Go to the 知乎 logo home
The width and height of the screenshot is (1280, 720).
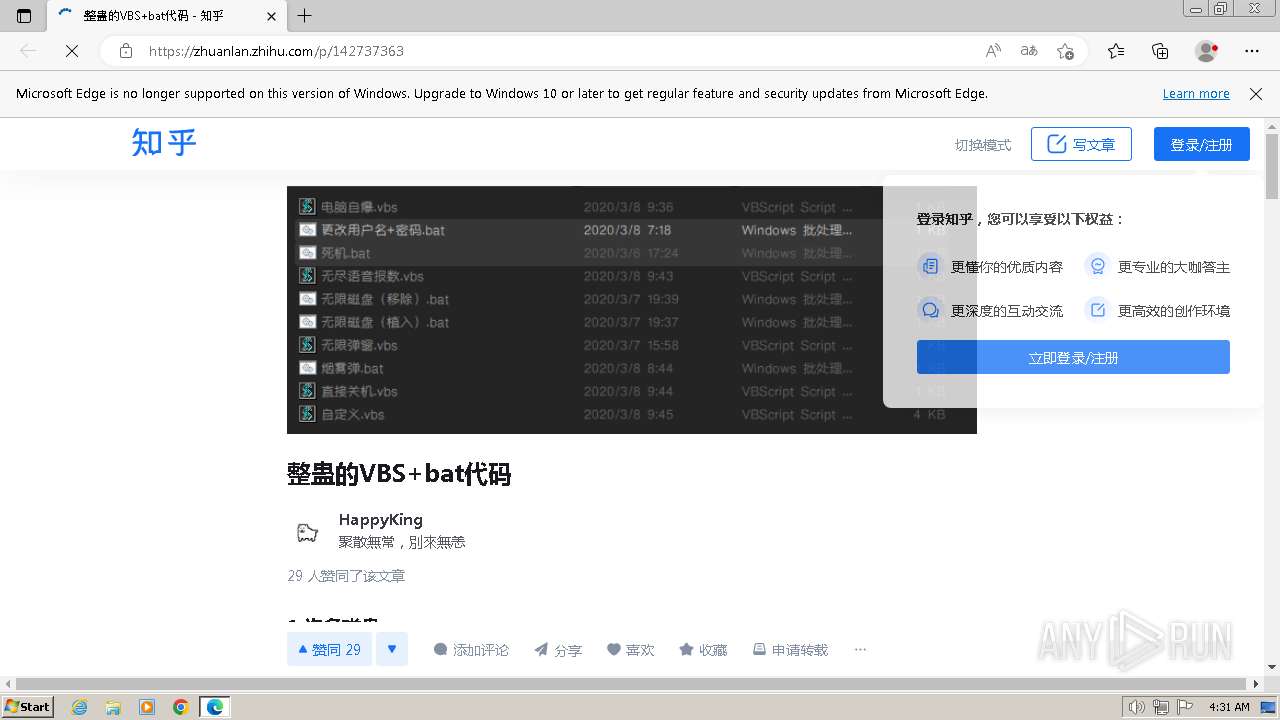[164, 143]
